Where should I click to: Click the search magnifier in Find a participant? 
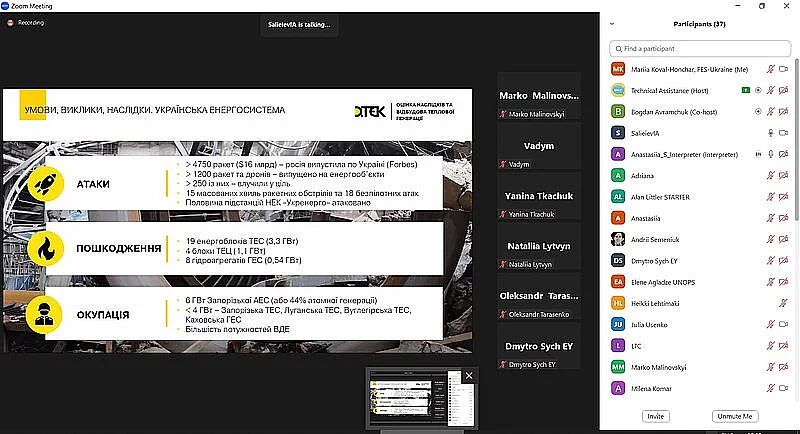coord(618,49)
